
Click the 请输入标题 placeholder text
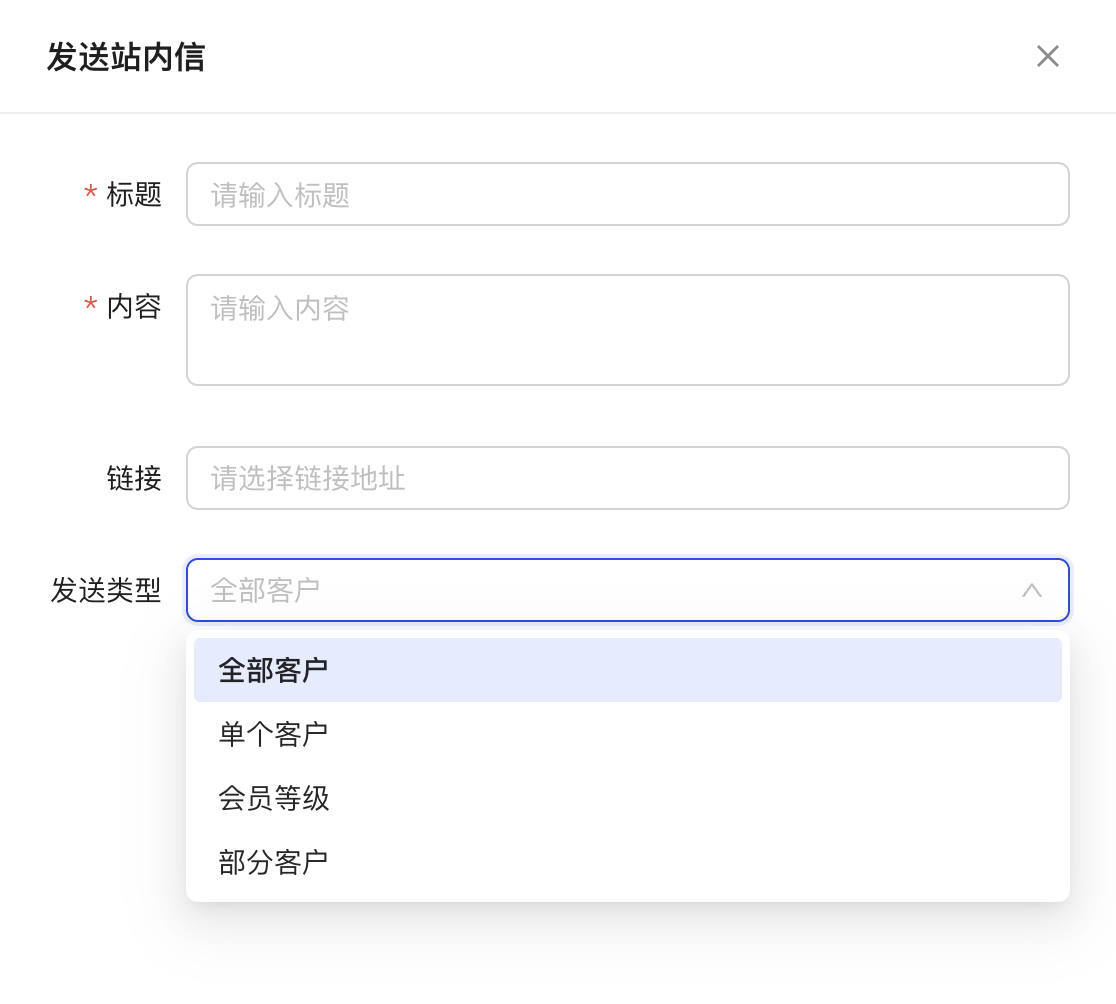pos(280,194)
